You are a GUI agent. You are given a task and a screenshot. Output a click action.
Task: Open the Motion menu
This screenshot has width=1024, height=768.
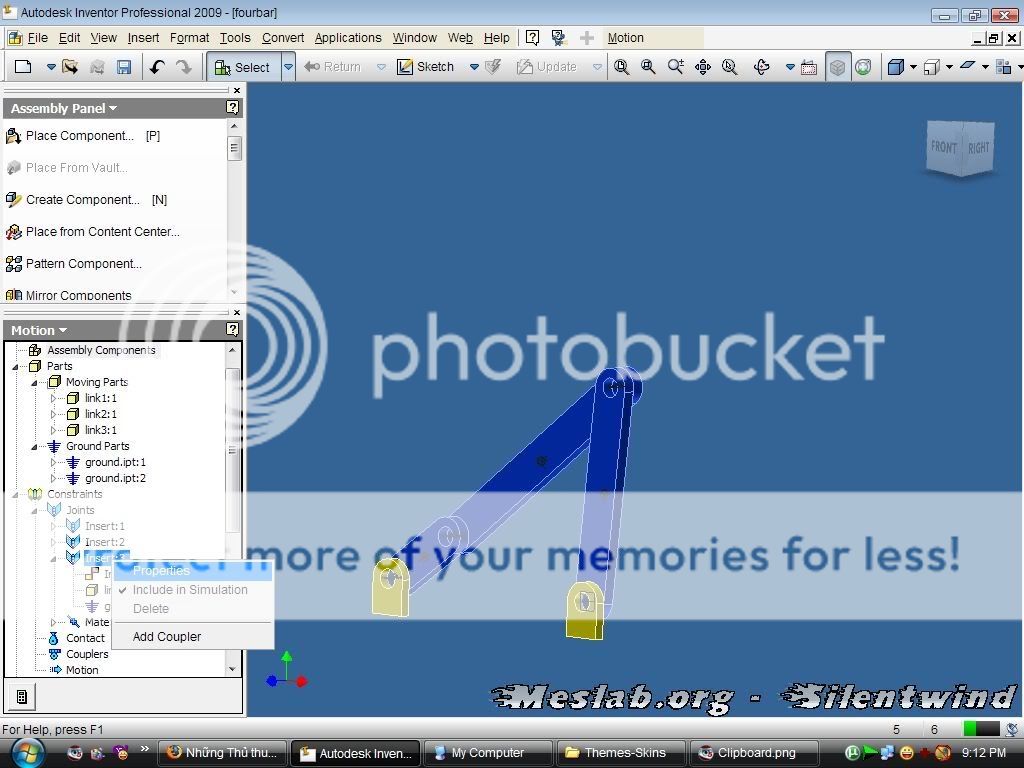tap(626, 38)
